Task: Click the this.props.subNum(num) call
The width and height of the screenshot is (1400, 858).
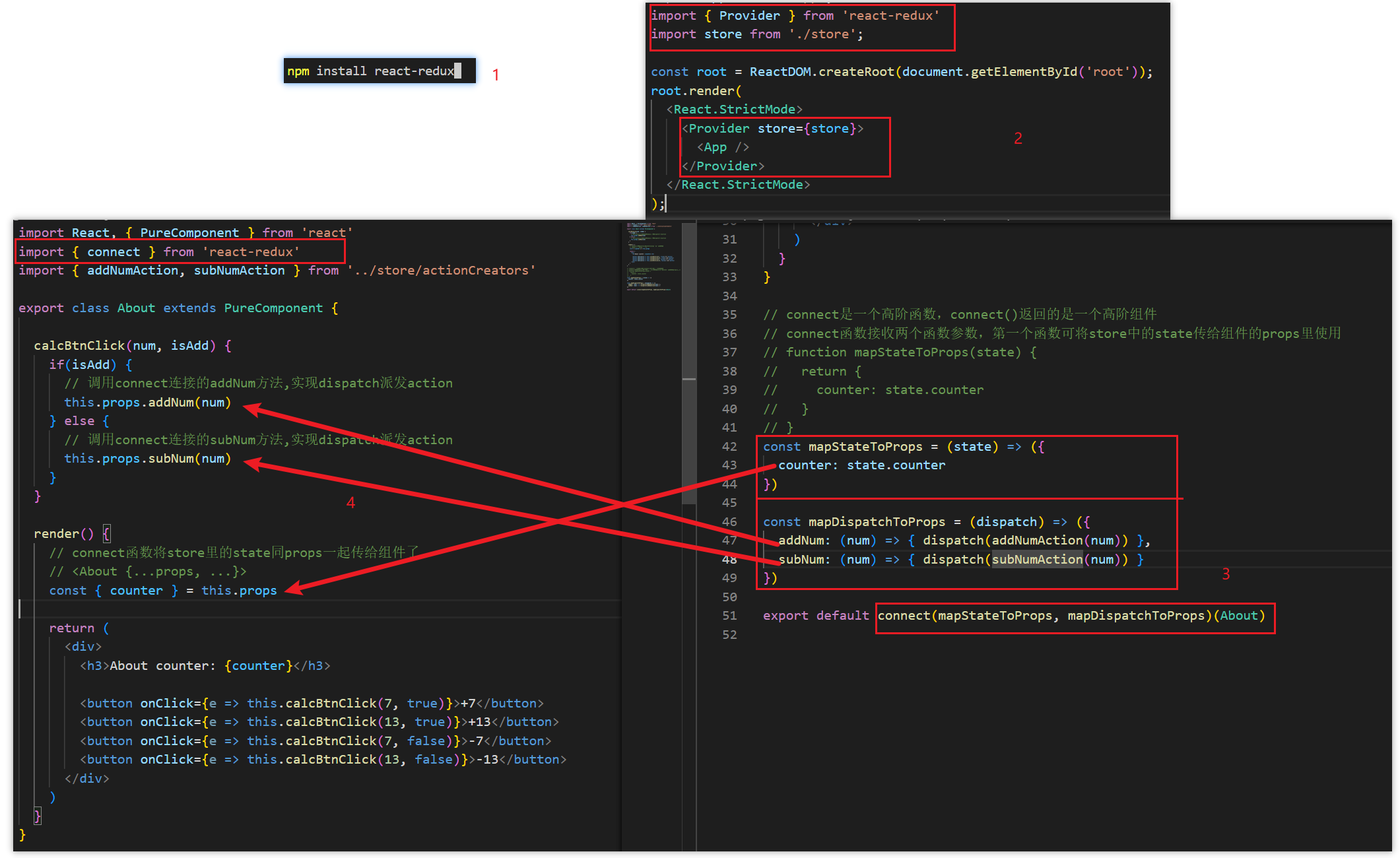Action: click(147, 458)
